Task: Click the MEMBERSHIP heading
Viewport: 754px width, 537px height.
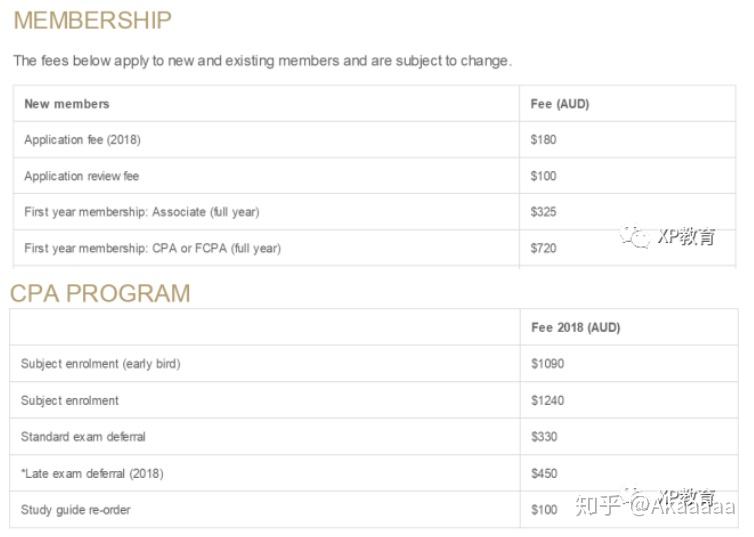Action: [92, 20]
